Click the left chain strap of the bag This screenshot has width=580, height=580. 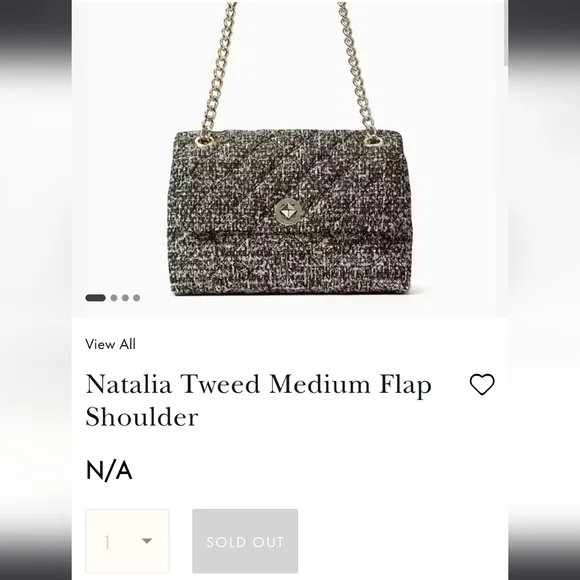click(x=219, y=70)
